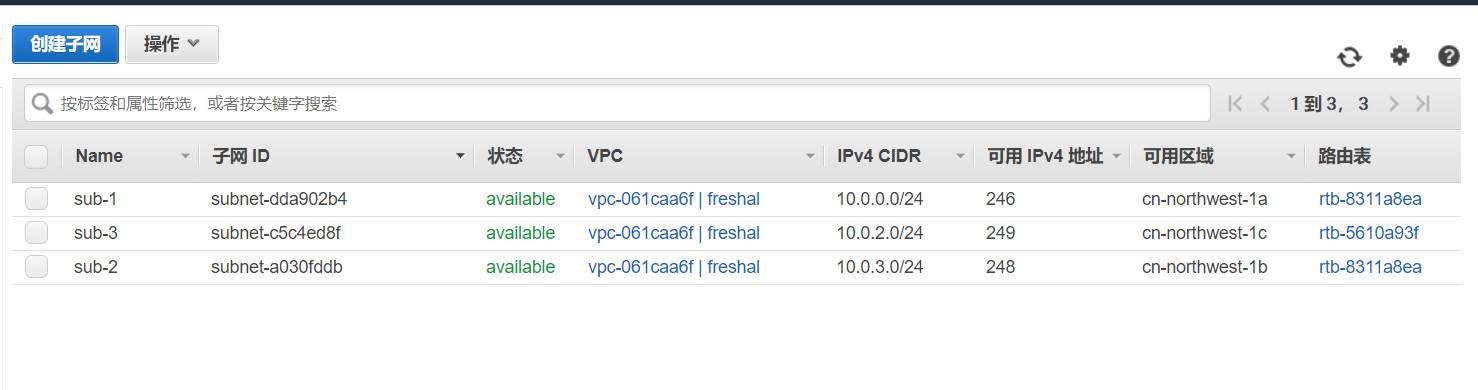Open route table link rtb-5610a93f
This screenshot has width=1478, height=390.
(x=1369, y=233)
